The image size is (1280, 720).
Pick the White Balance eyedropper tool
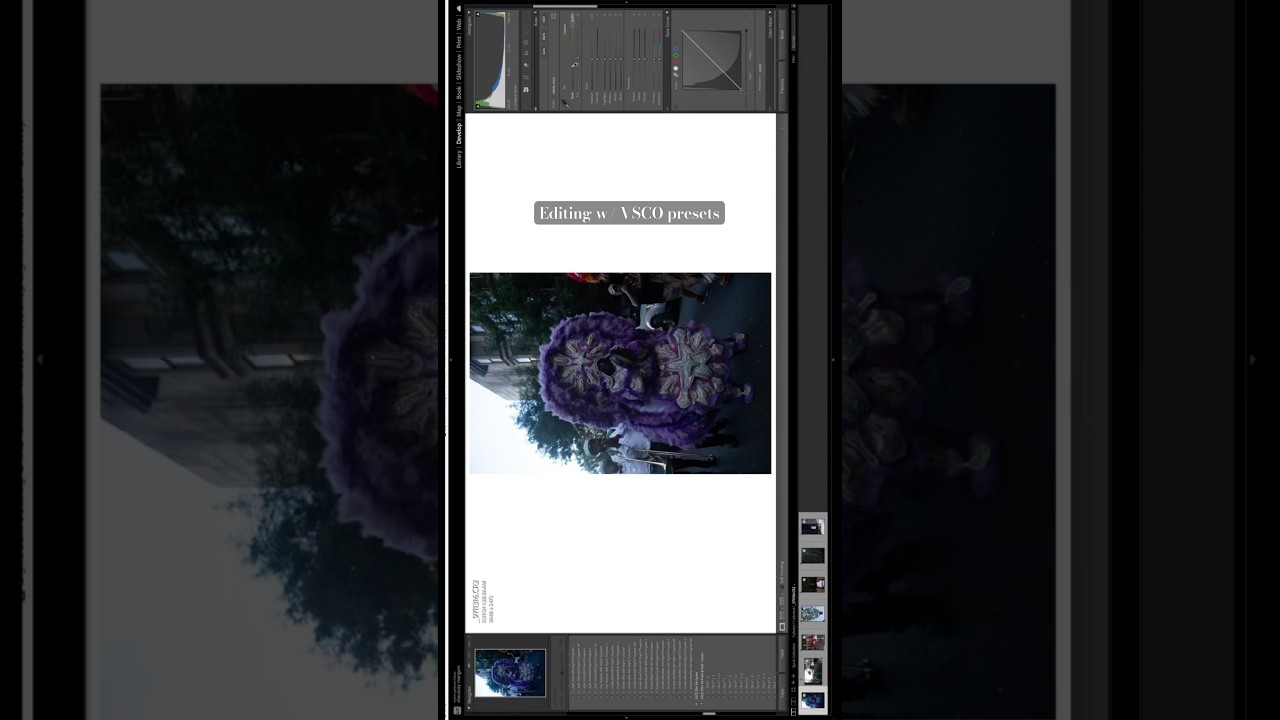[565, 102]
